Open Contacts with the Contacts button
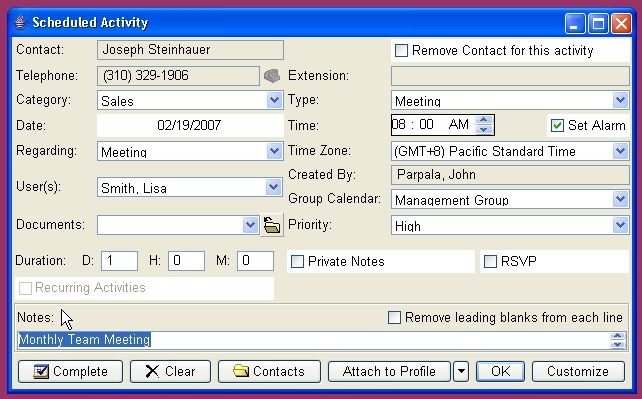The height and width of the screenshot is (399, 642). tap(269, 372)
